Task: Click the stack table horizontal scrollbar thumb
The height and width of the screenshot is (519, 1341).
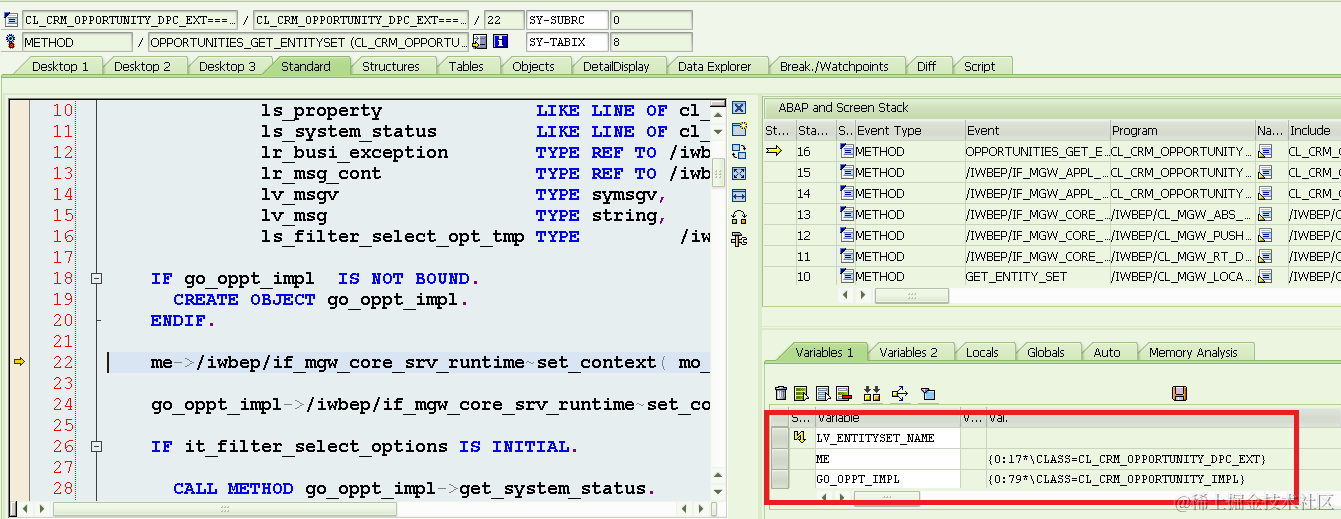Action: pos(911,296)
